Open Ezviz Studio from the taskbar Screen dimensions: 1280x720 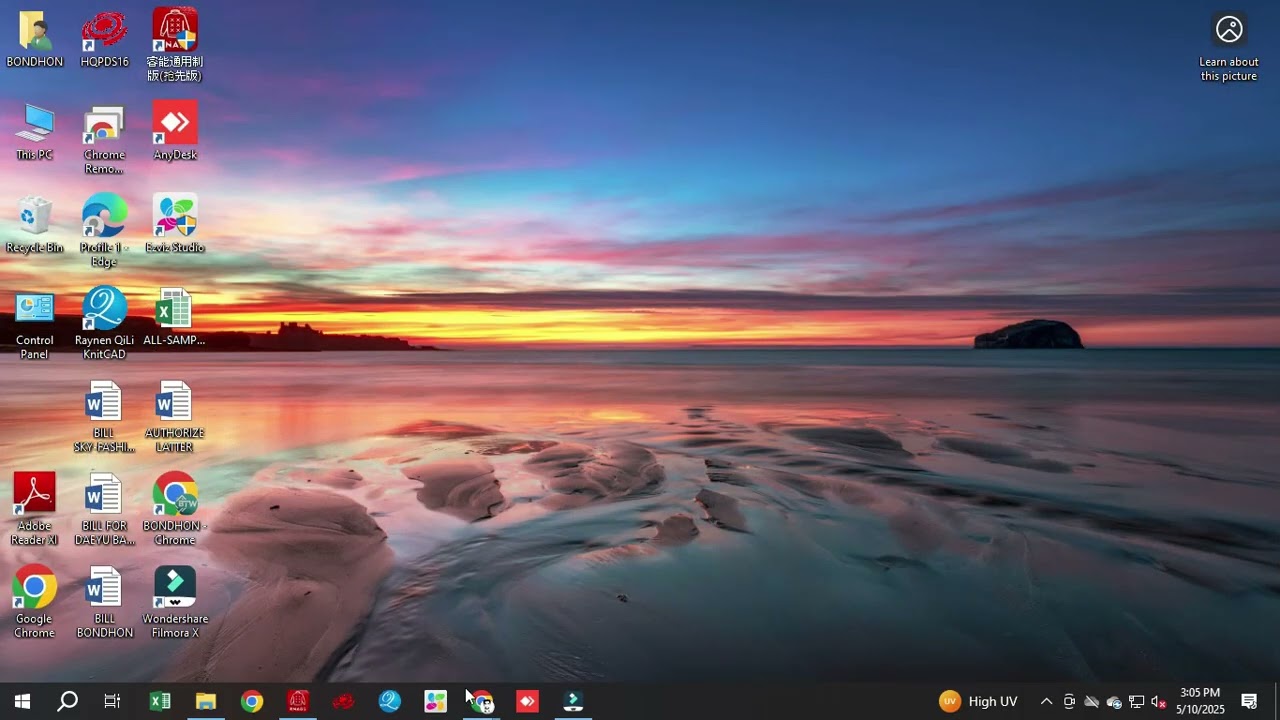tap(436, 701)
